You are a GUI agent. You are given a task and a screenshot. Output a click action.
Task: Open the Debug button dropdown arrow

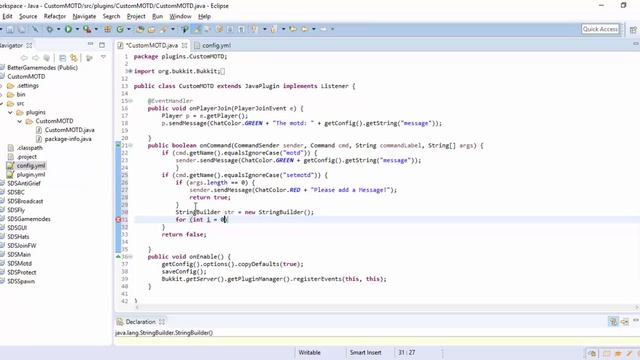(58, 29)
